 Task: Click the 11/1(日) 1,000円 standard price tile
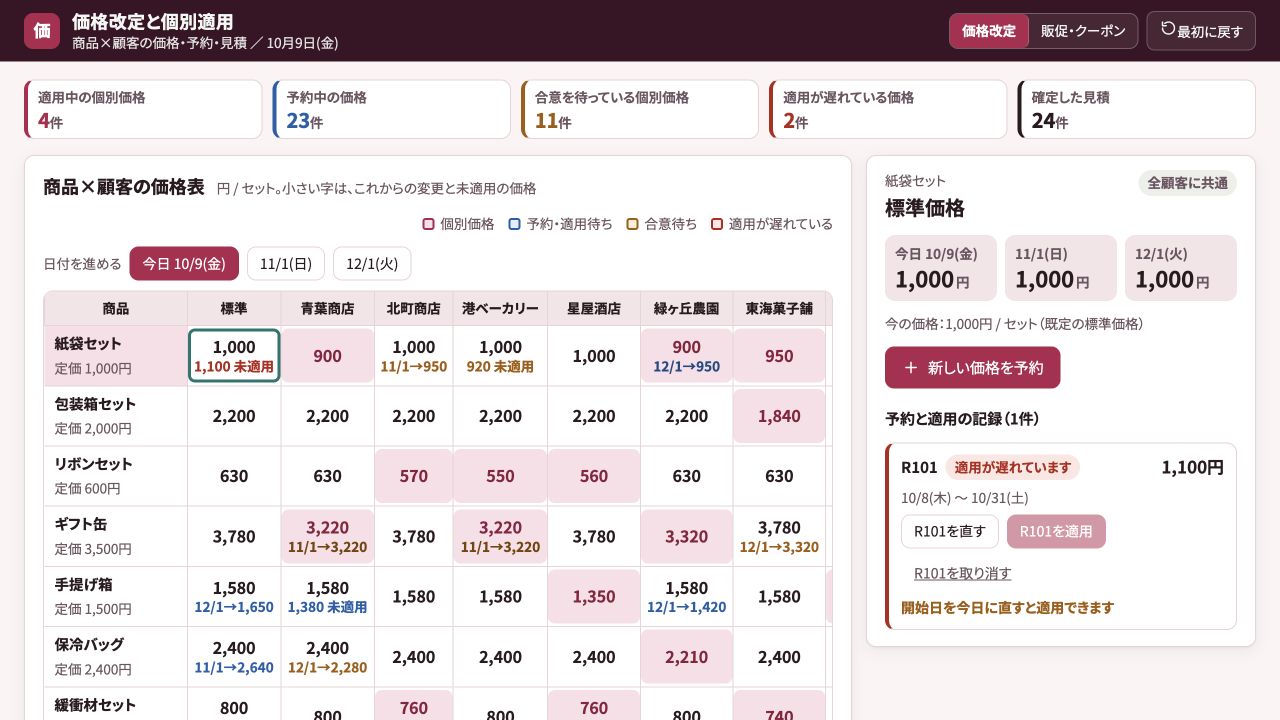coord(1060,268)
